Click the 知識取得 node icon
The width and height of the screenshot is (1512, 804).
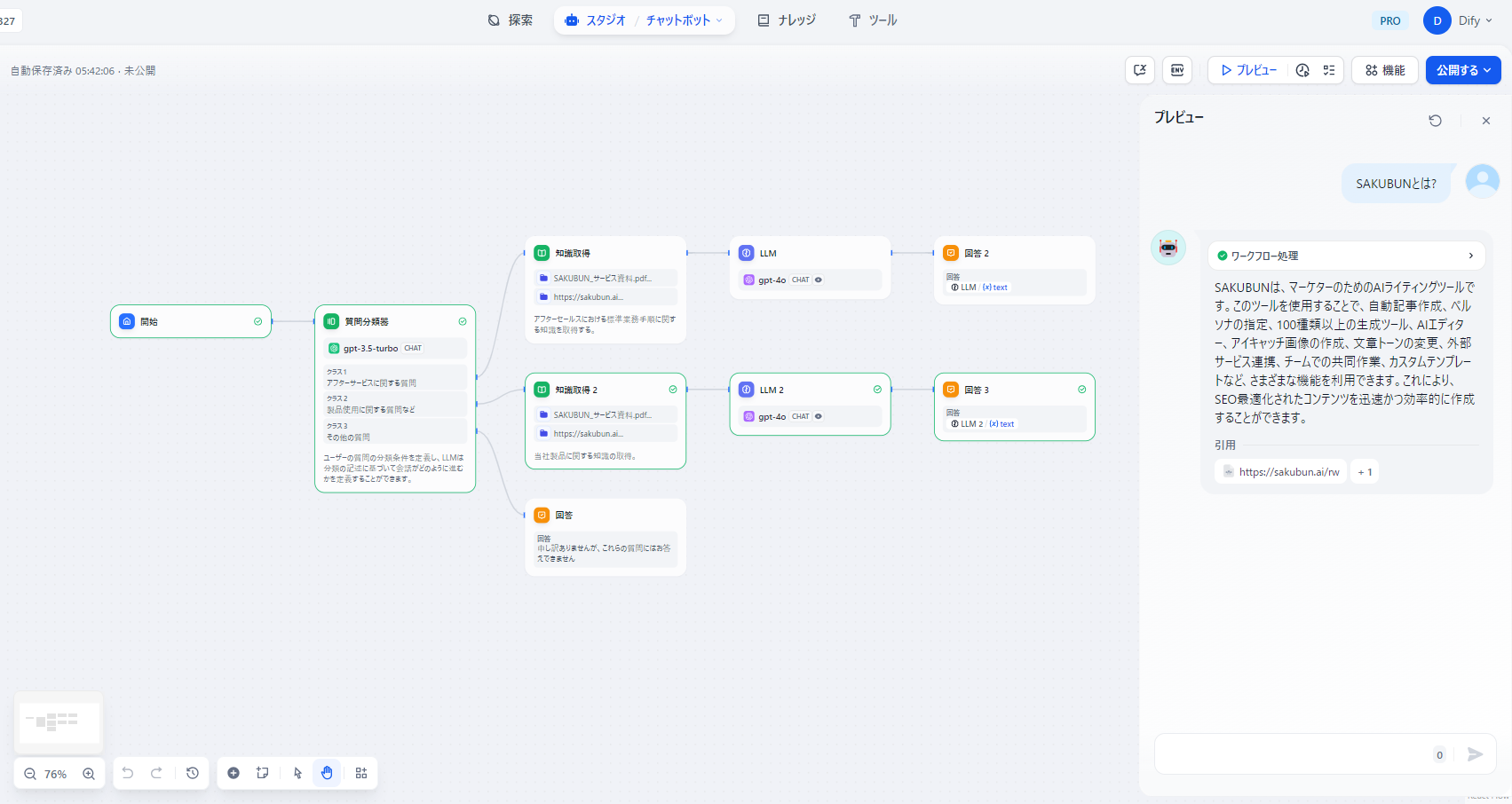coord(542,253)
